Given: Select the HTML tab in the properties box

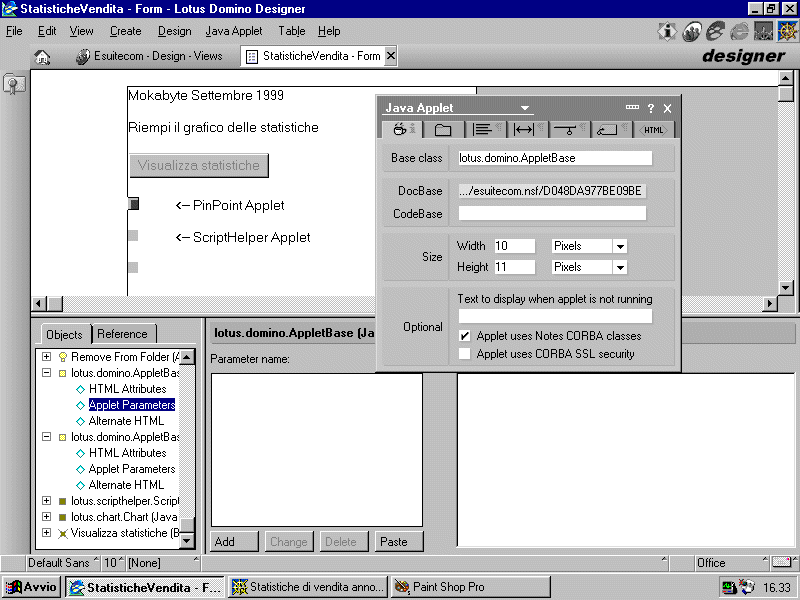Looking at the screenshot, I should pos(653,130).
